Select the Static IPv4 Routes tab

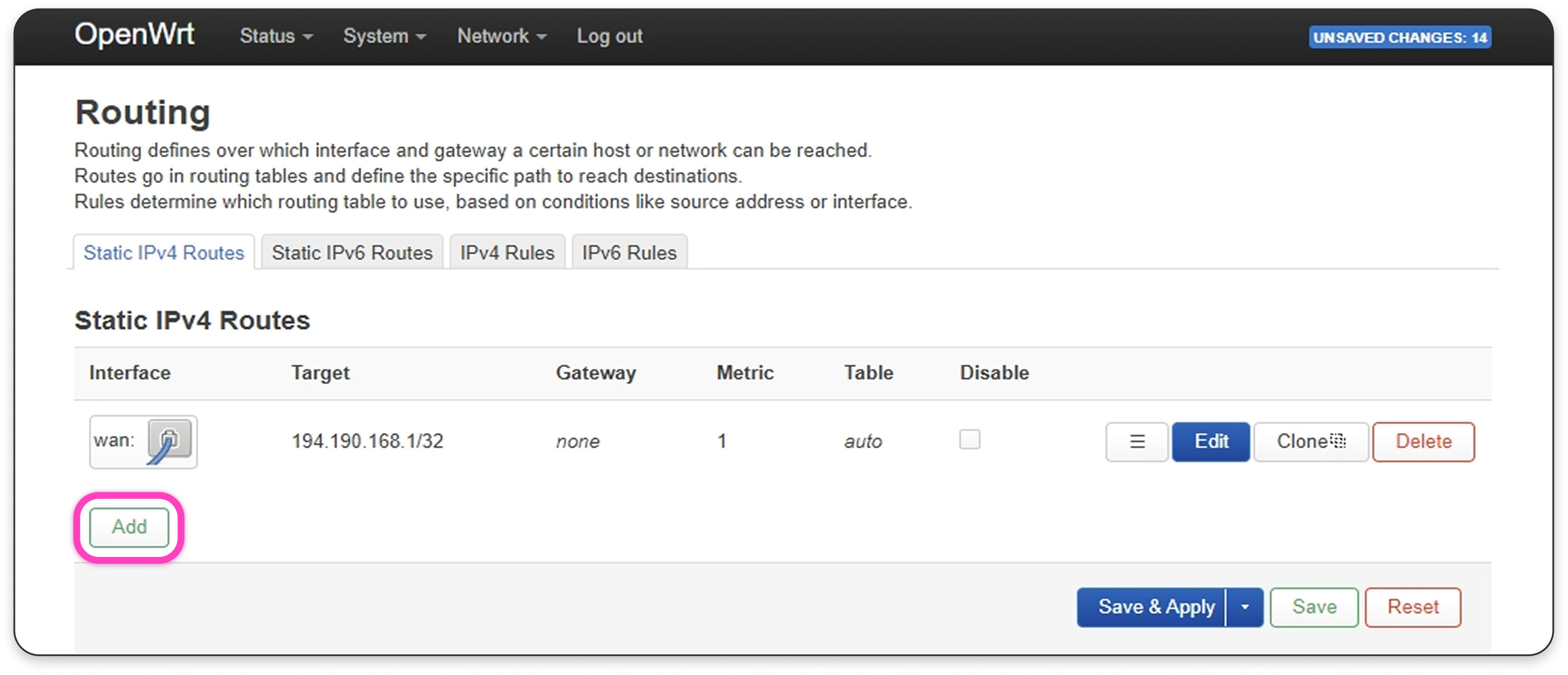click(164, 252)
